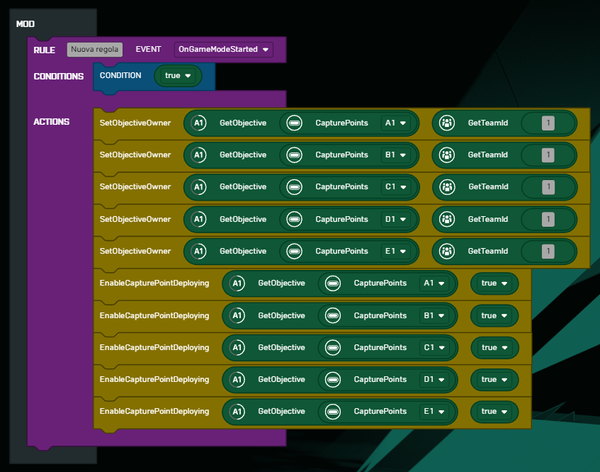Click the team icon beside GetTeamId in the B1 row
The height and width of the screenshot is (472, 600).
click(x=446, y=155)
